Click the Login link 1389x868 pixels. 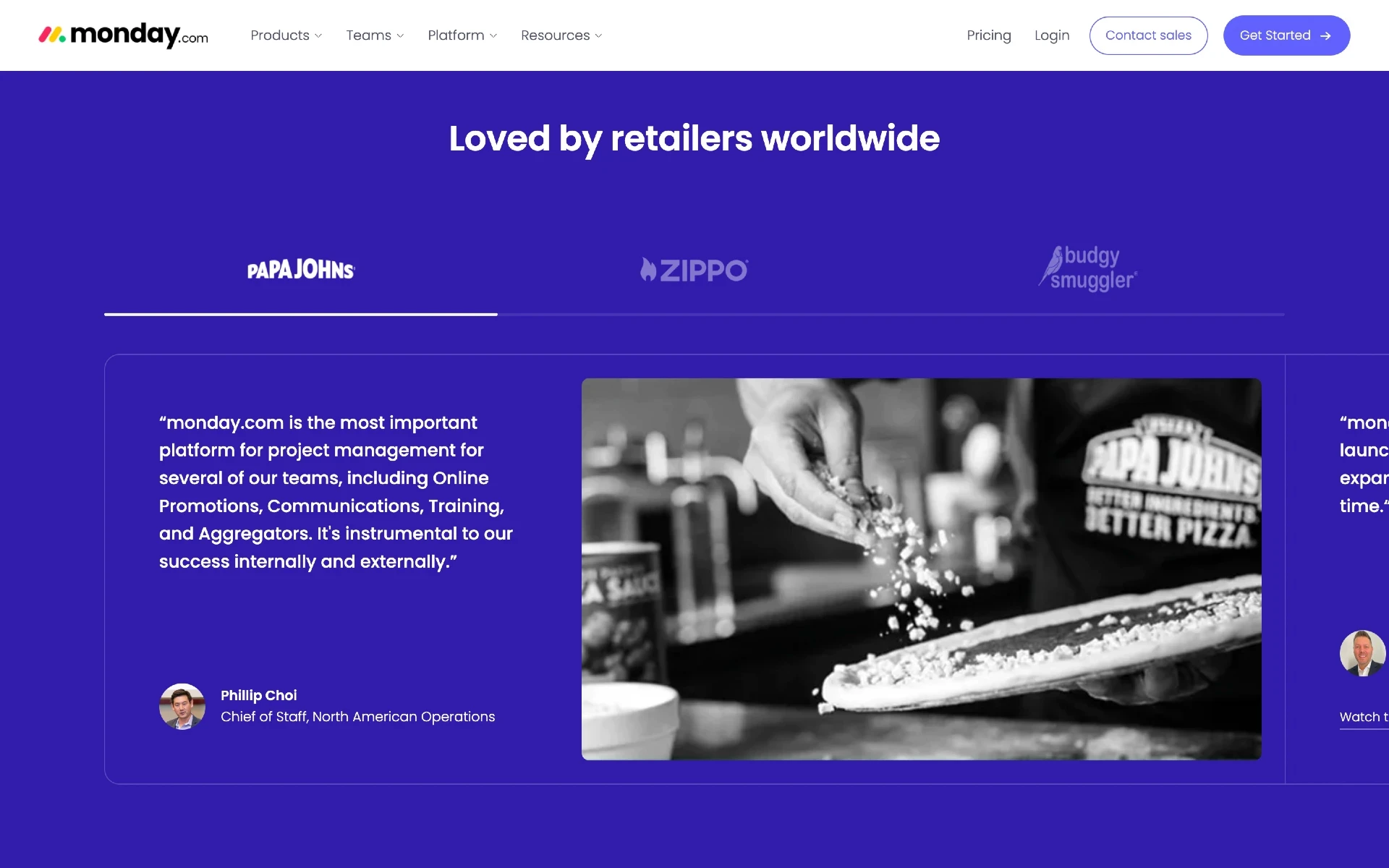coord(1051,35)
